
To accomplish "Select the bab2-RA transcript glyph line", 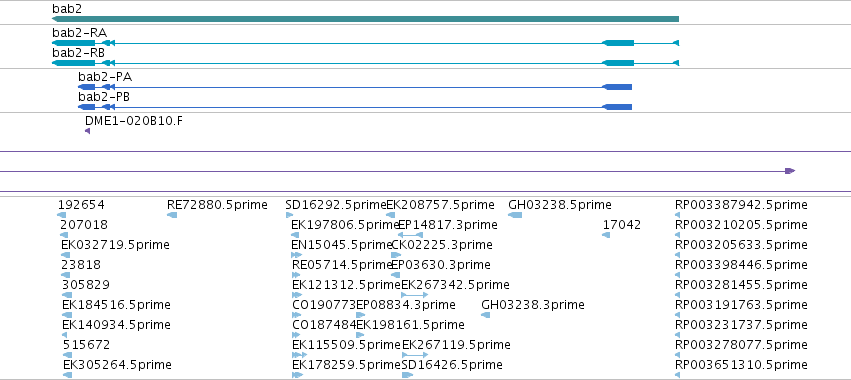I will click(x=365, y=43).
